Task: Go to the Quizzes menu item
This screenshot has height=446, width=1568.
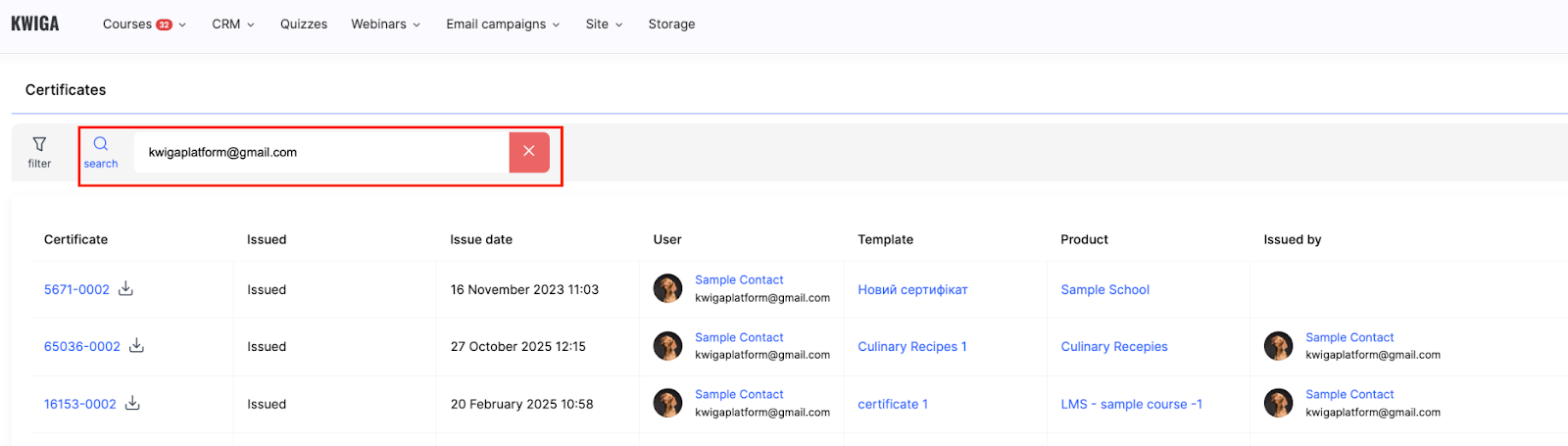Action: coord(304,25)
